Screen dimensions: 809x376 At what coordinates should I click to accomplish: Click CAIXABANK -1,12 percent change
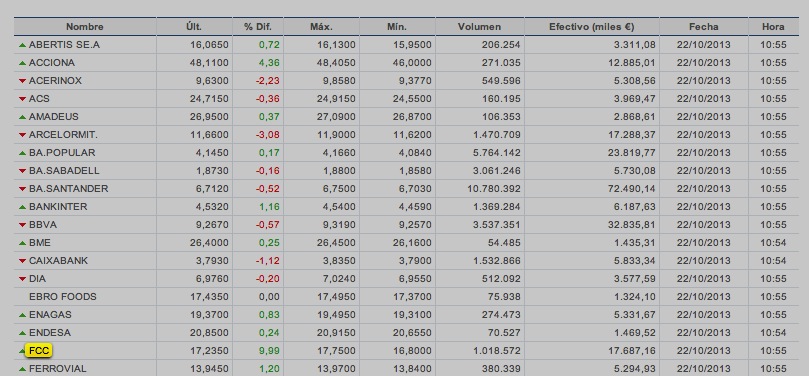[268, 261]
